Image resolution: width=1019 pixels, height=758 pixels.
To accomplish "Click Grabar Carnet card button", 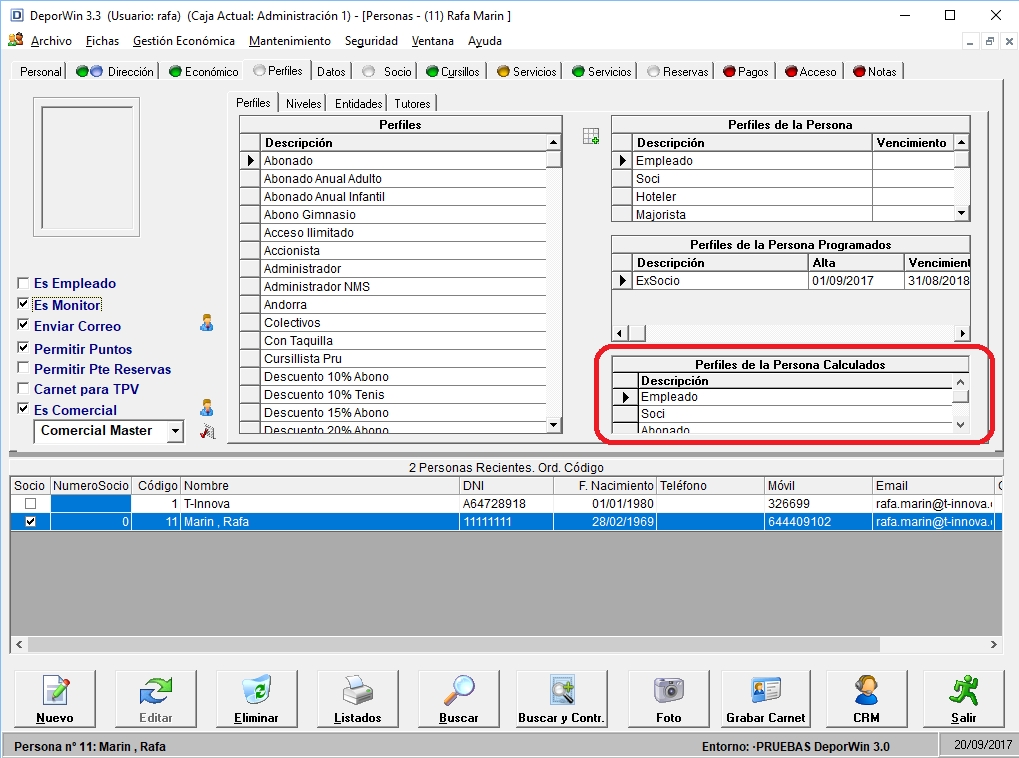I will click(766, 698).
